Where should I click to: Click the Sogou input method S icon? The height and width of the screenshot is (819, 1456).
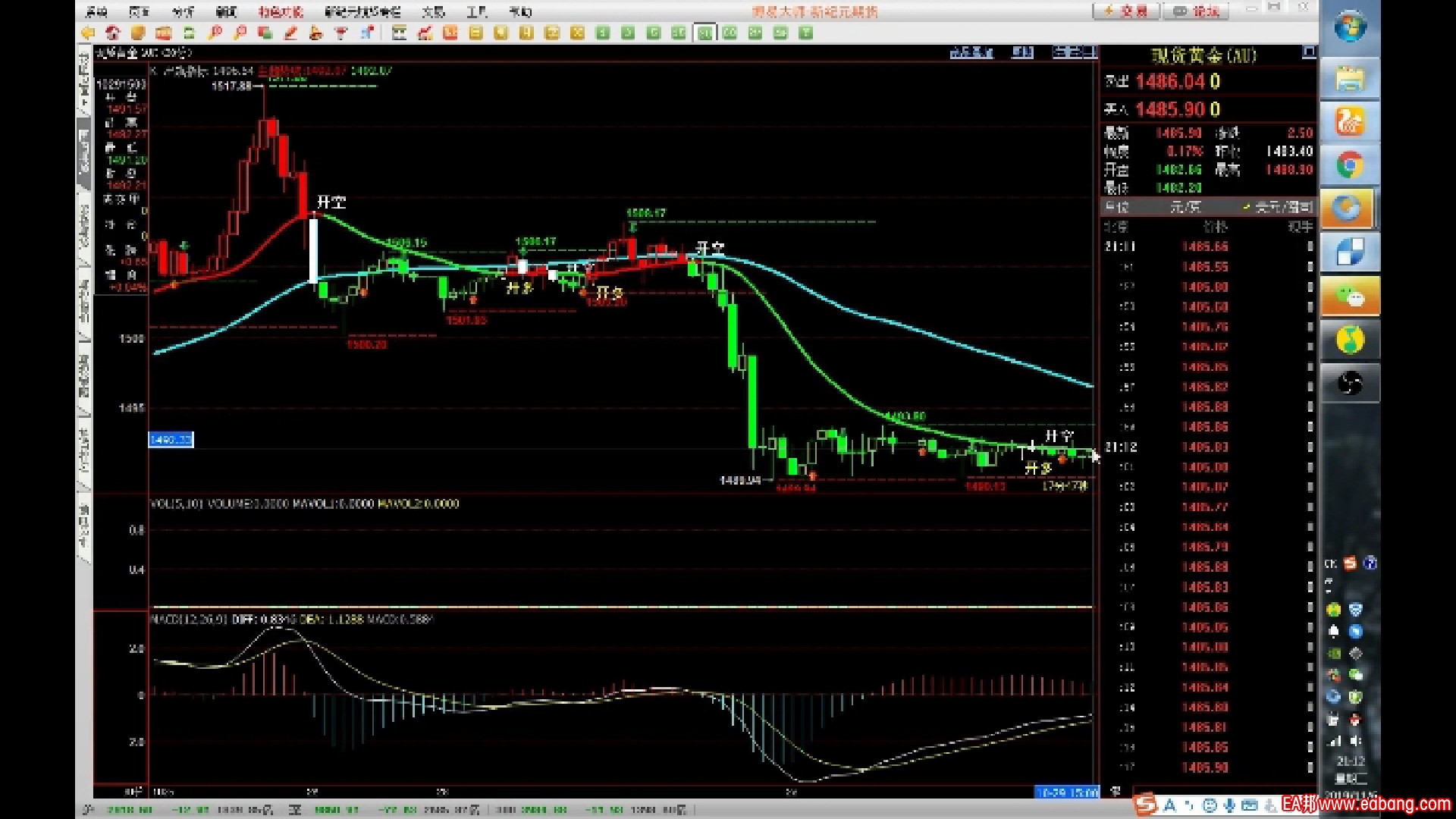click(1145, 804)
